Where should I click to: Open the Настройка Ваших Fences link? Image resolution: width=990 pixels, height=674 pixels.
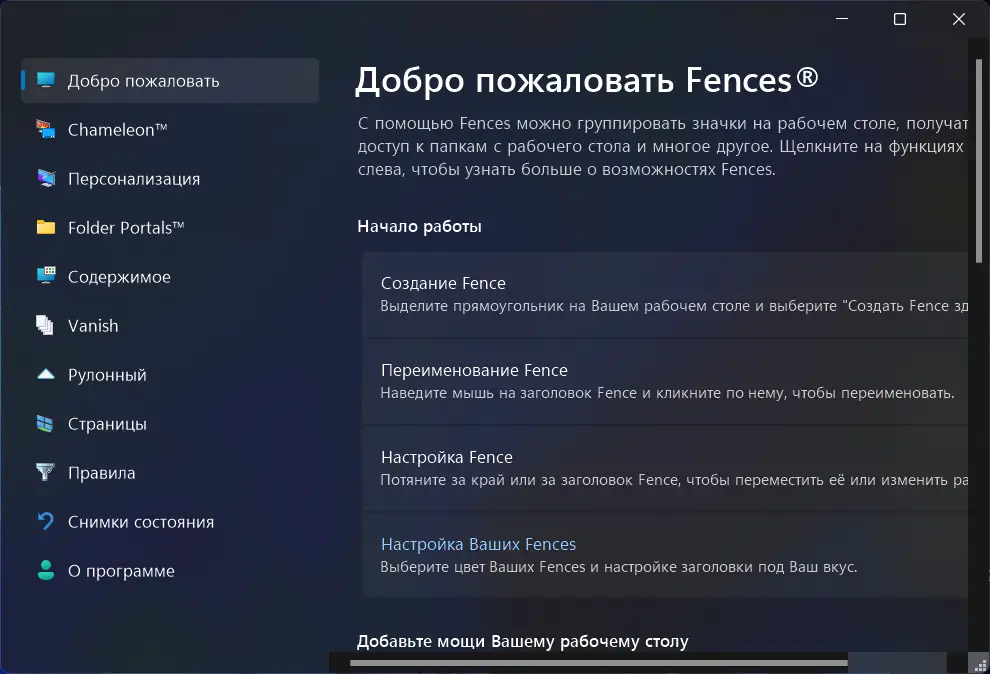pyautogui.click(x=478, y=544)
